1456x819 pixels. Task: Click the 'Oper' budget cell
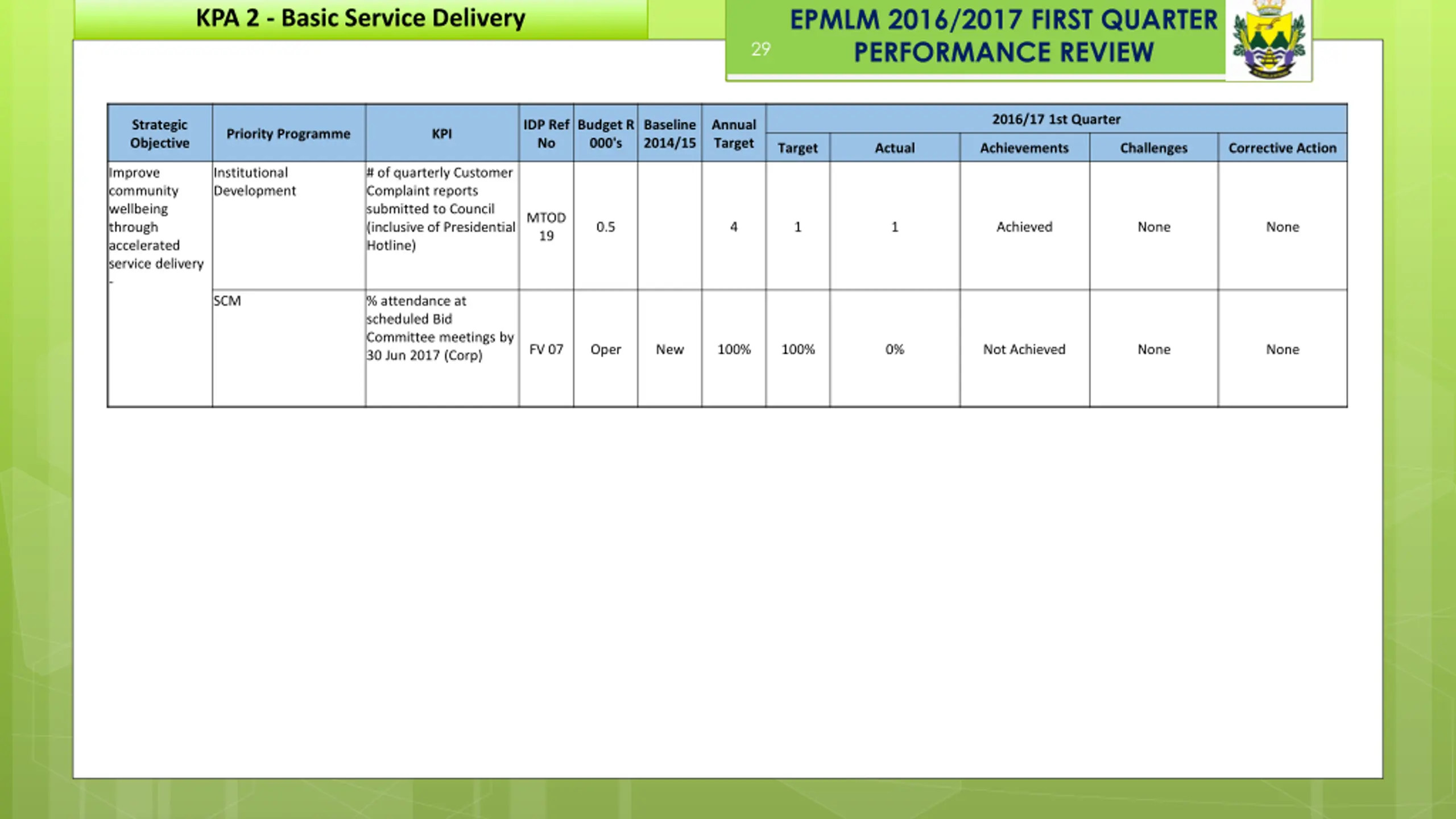click(x=606, y=349)
